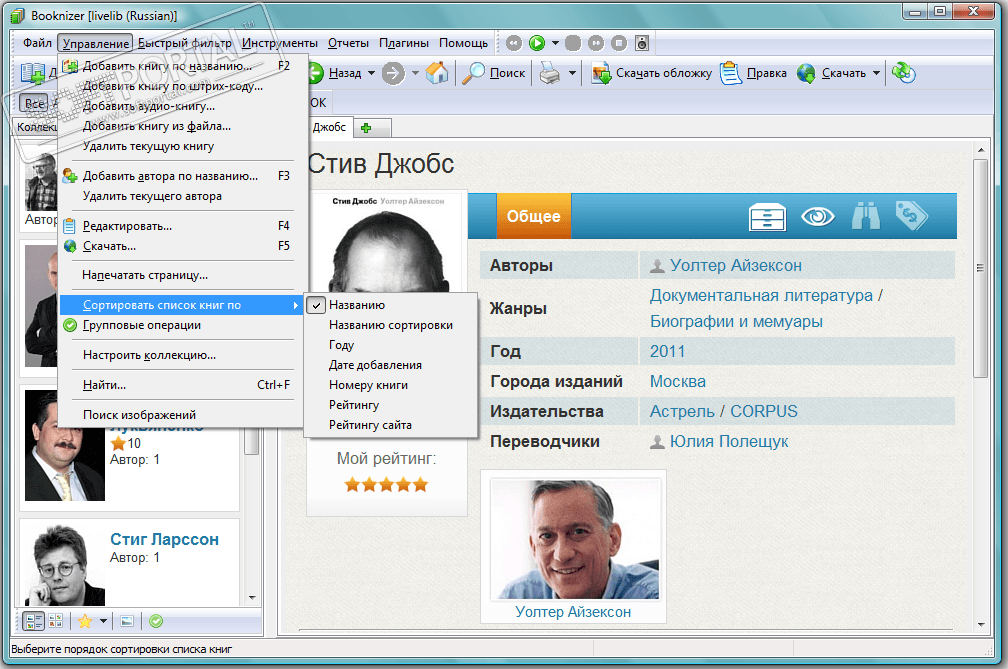Open the Отчеты menu

click(348, 43)
